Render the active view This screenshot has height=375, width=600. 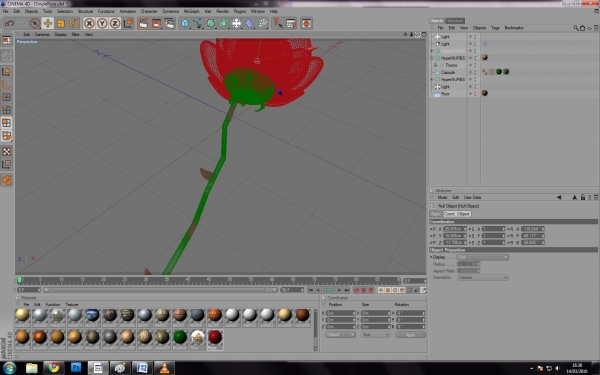143,23
